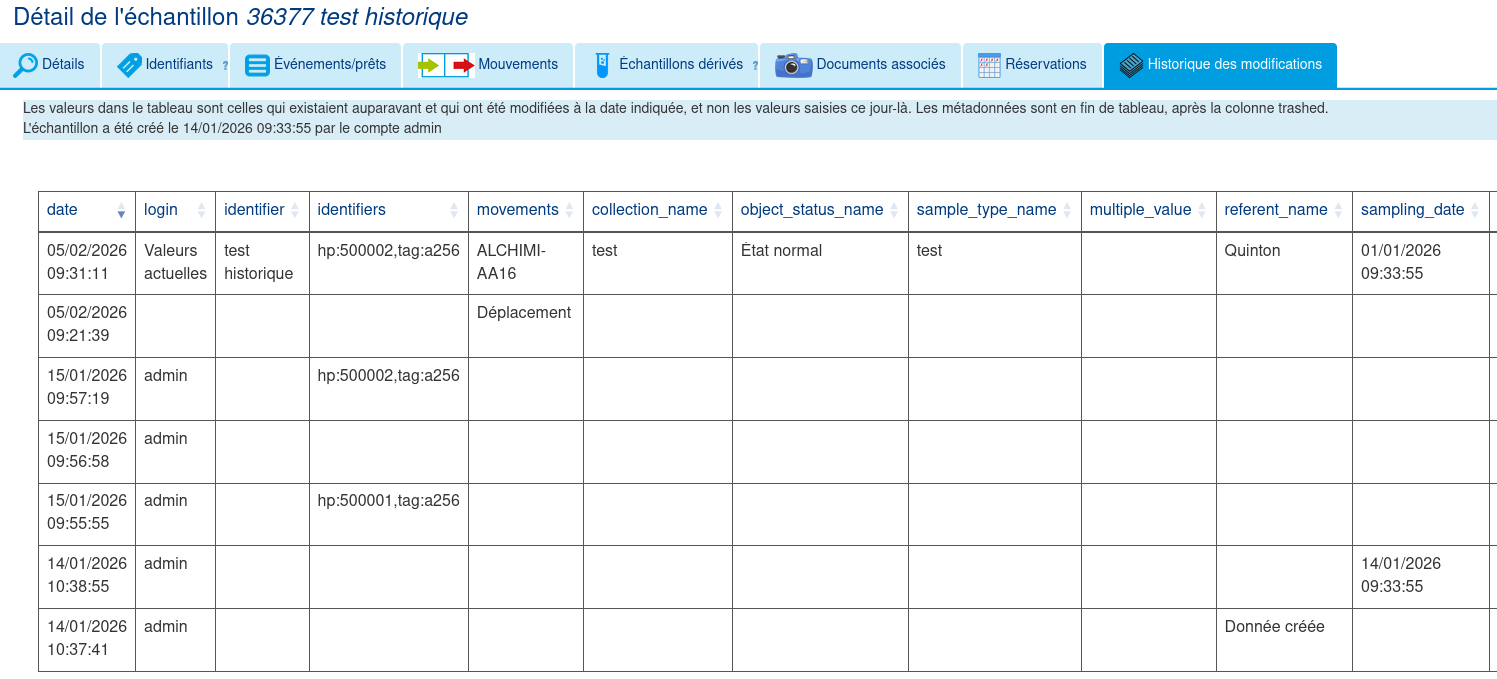Sort table by the login column
This screenshot has width=1497, height=679.
pyautogui.click(x=175, y=210)
